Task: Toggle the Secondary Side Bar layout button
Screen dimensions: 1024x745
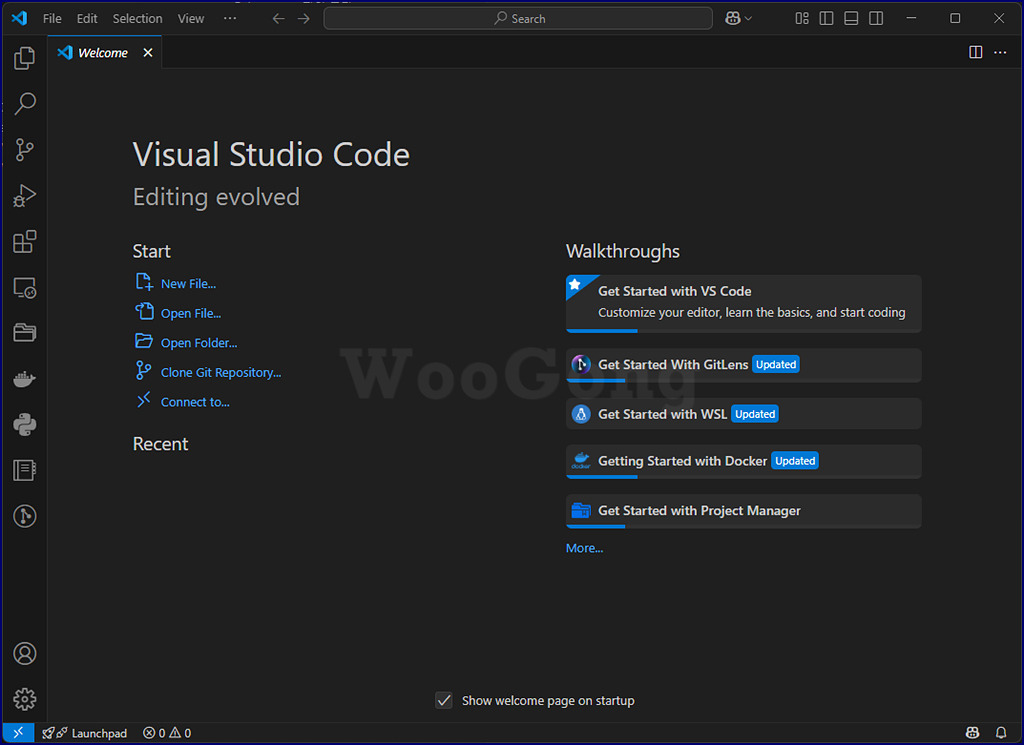Action: [x=876, y=18]
